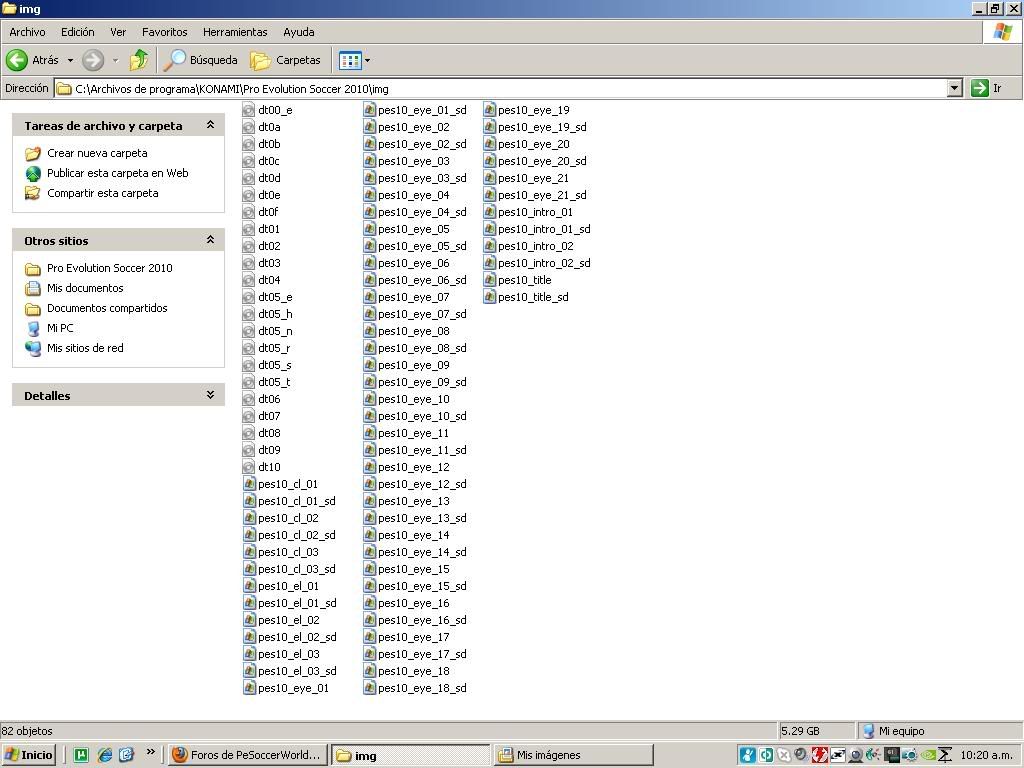Screen dimensions: 1024x768
Task: Select the file name dt05_t
Action: [x=274, y=382]
